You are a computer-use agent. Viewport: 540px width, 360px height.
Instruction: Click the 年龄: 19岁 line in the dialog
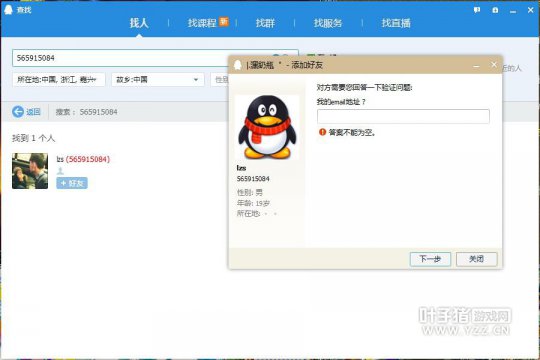[253, 203]
